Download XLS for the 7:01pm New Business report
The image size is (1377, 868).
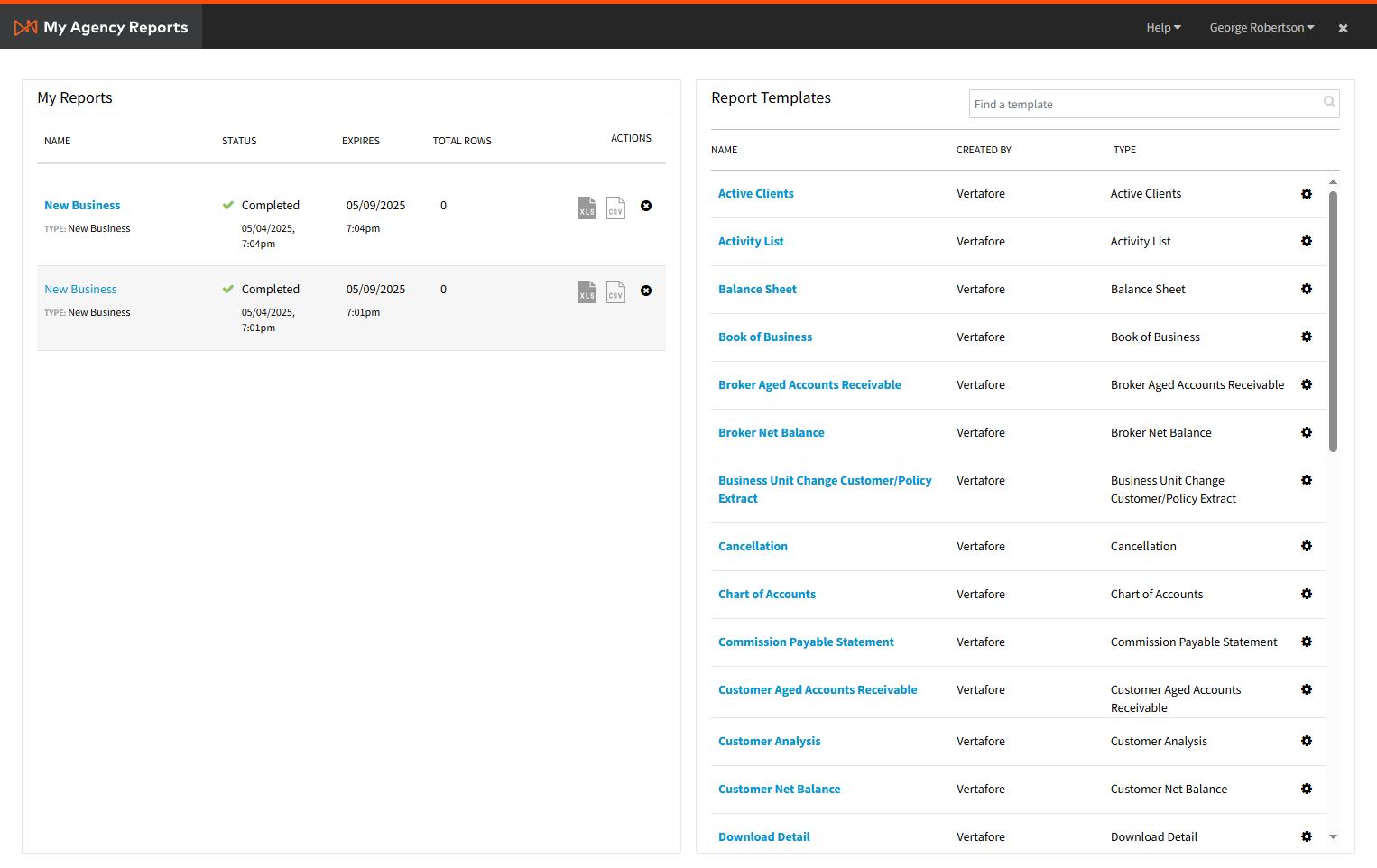587,291
